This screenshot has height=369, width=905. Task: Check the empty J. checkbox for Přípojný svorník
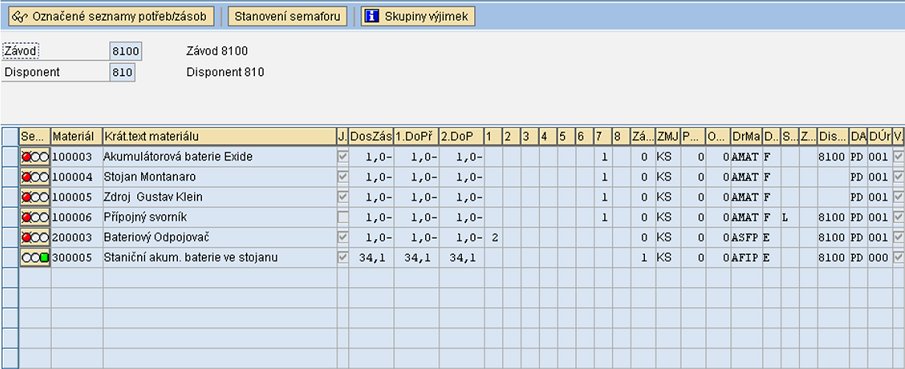pos(343,217)
